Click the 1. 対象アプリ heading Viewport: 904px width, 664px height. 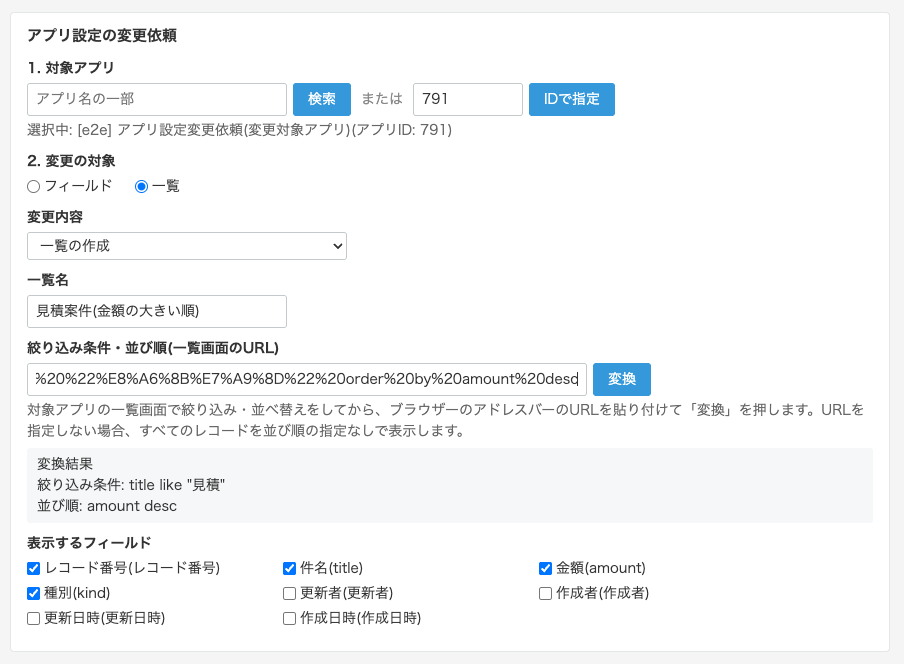point(70,68)
